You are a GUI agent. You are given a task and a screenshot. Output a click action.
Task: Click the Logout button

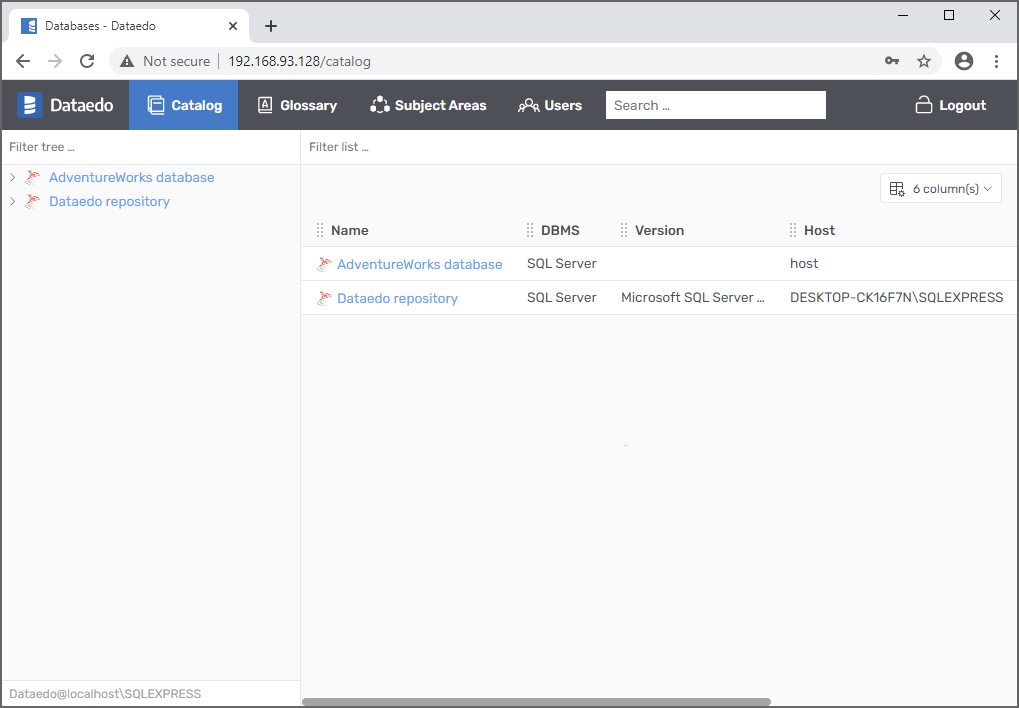tap(950, 105)
